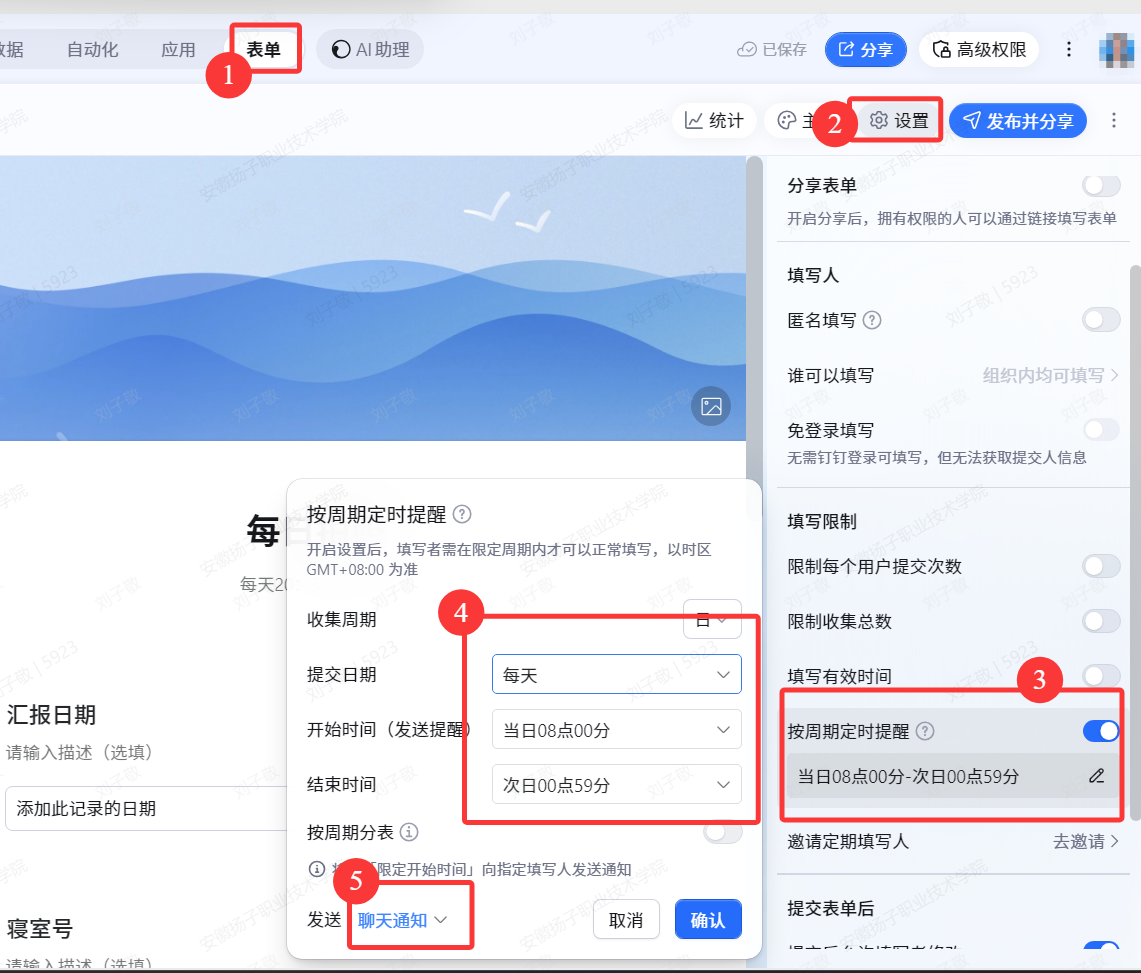1141x973 pixels.
Task: Toggle 免登录填写 switch
Action: (x=1100, y=429)
